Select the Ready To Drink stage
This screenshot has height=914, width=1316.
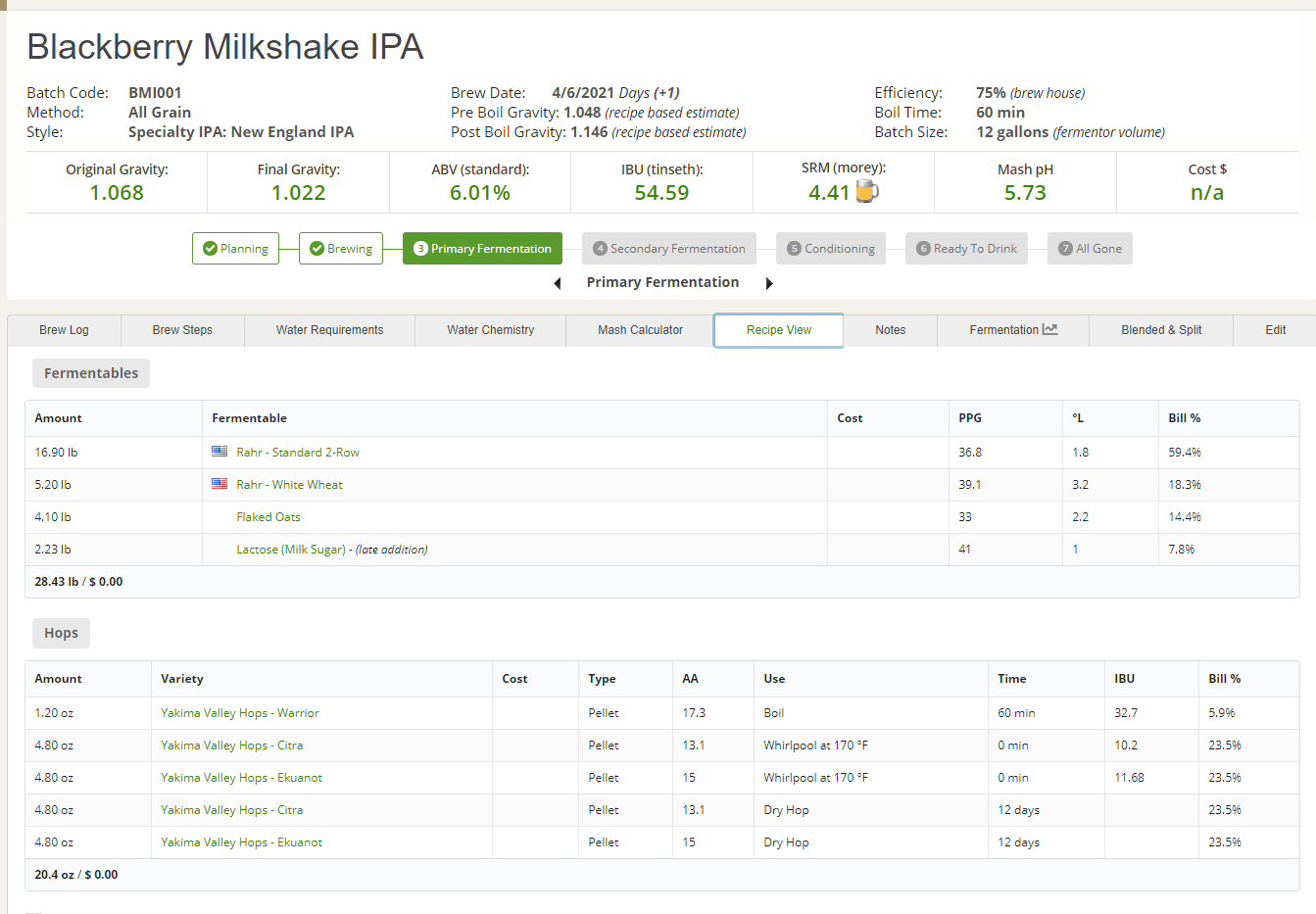click(966, 249)
